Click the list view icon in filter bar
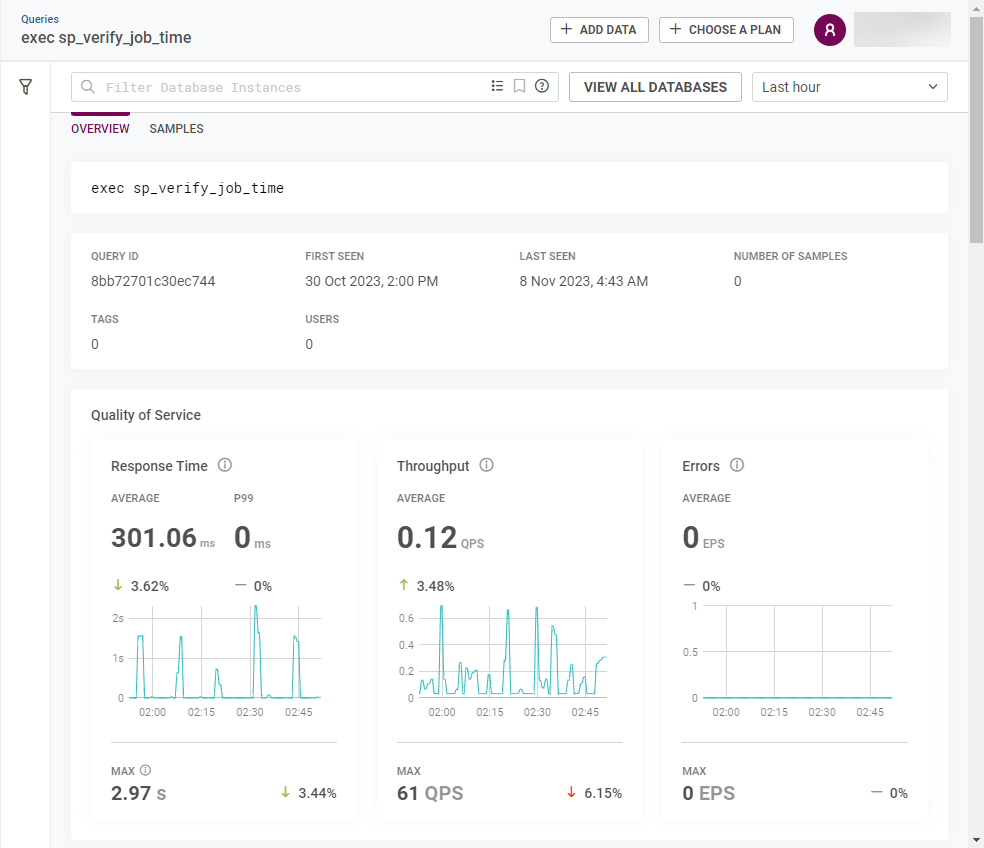 497,87
